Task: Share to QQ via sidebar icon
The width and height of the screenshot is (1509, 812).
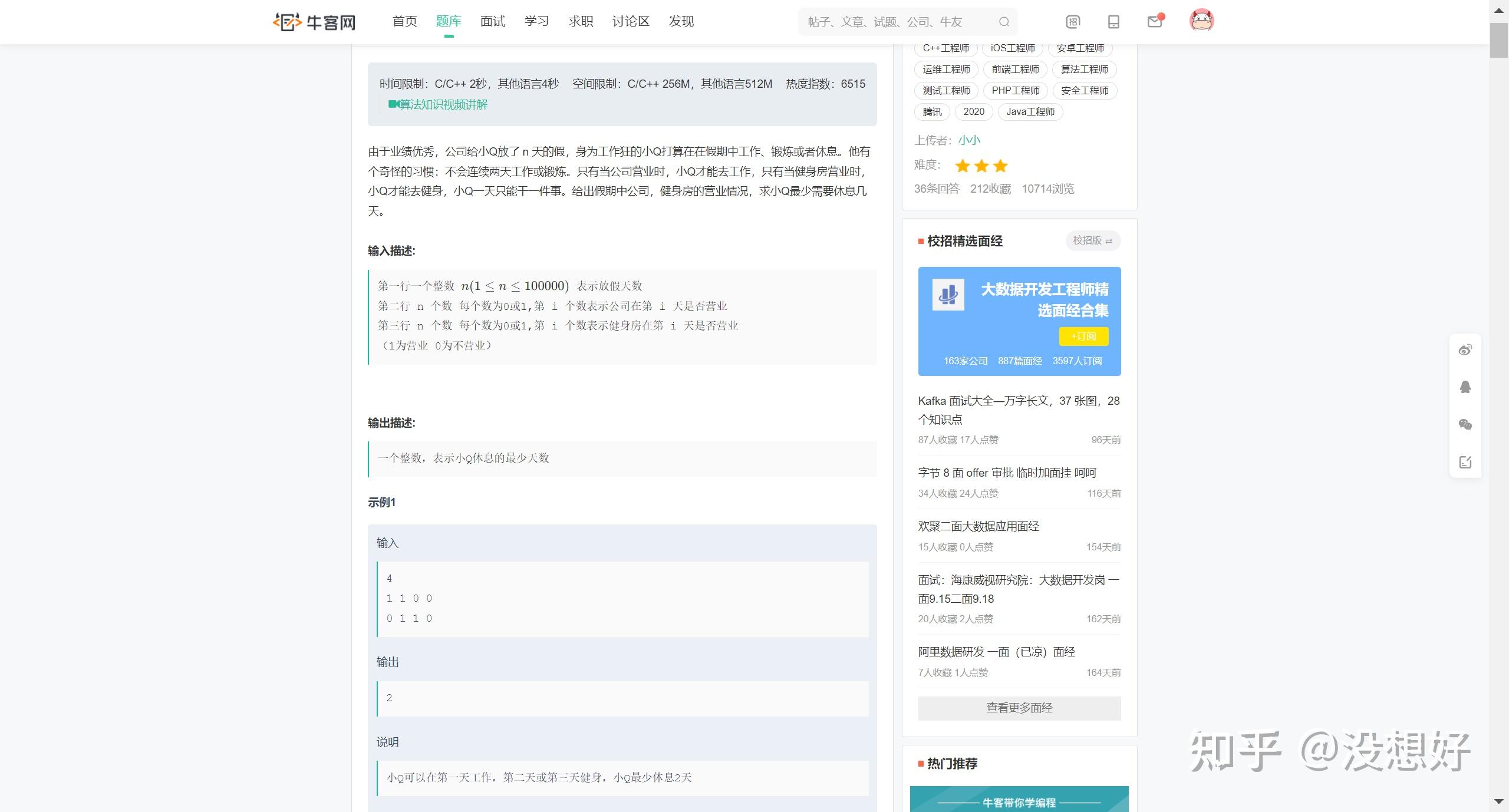Action: [1465, 387]
